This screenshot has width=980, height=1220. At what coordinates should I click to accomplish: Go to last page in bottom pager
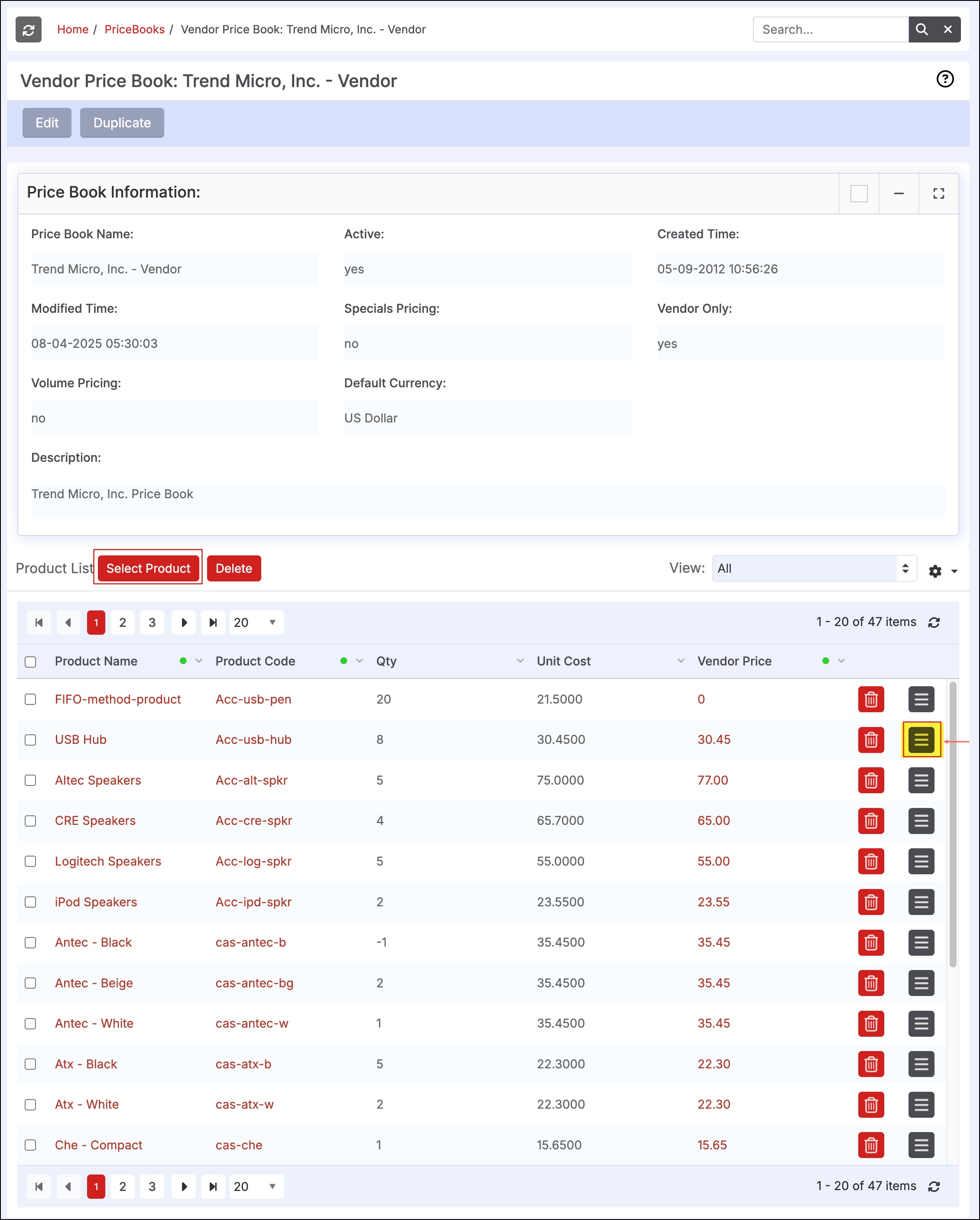tap(213, 1187)
